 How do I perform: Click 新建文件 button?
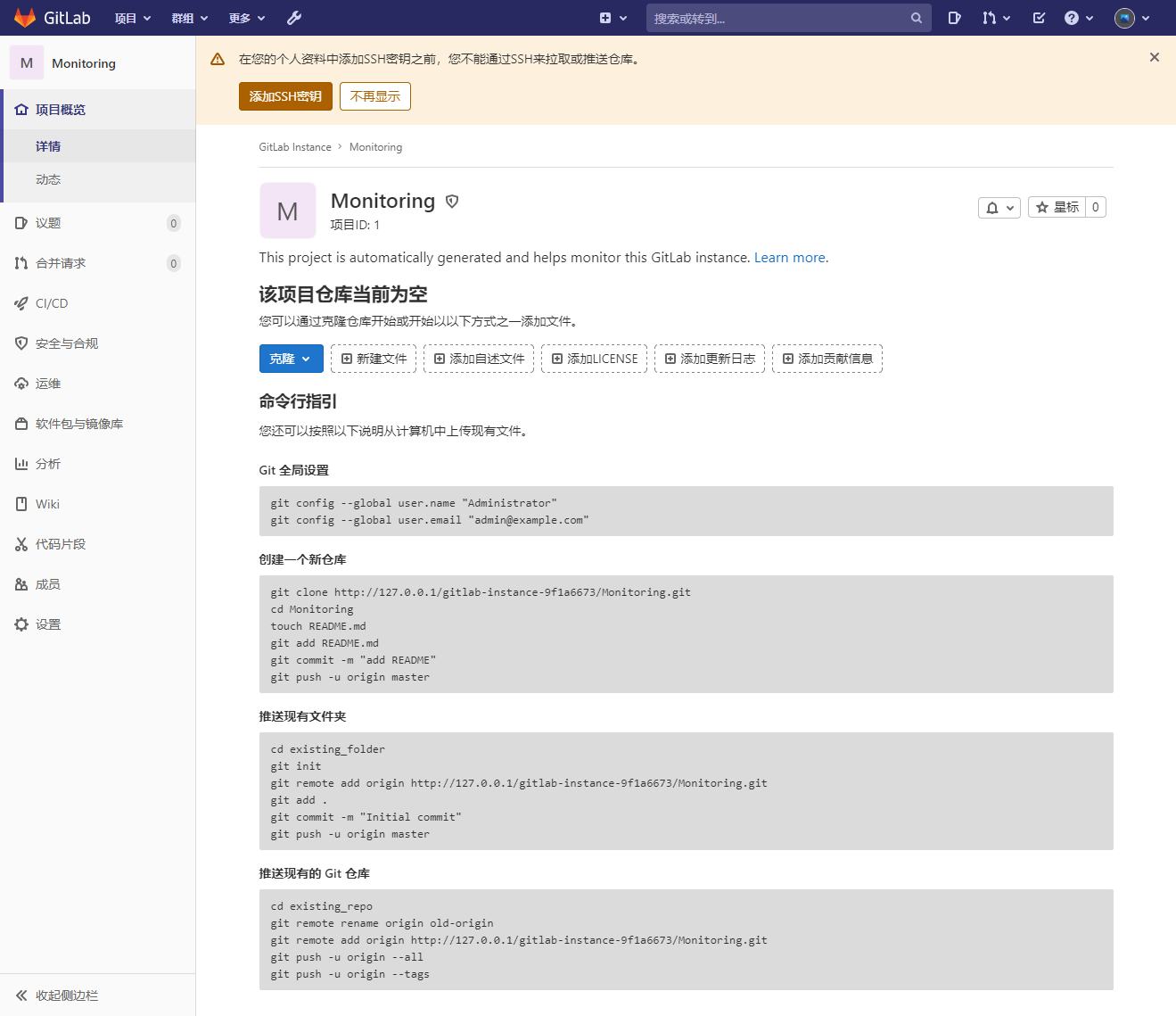point(374,359)
